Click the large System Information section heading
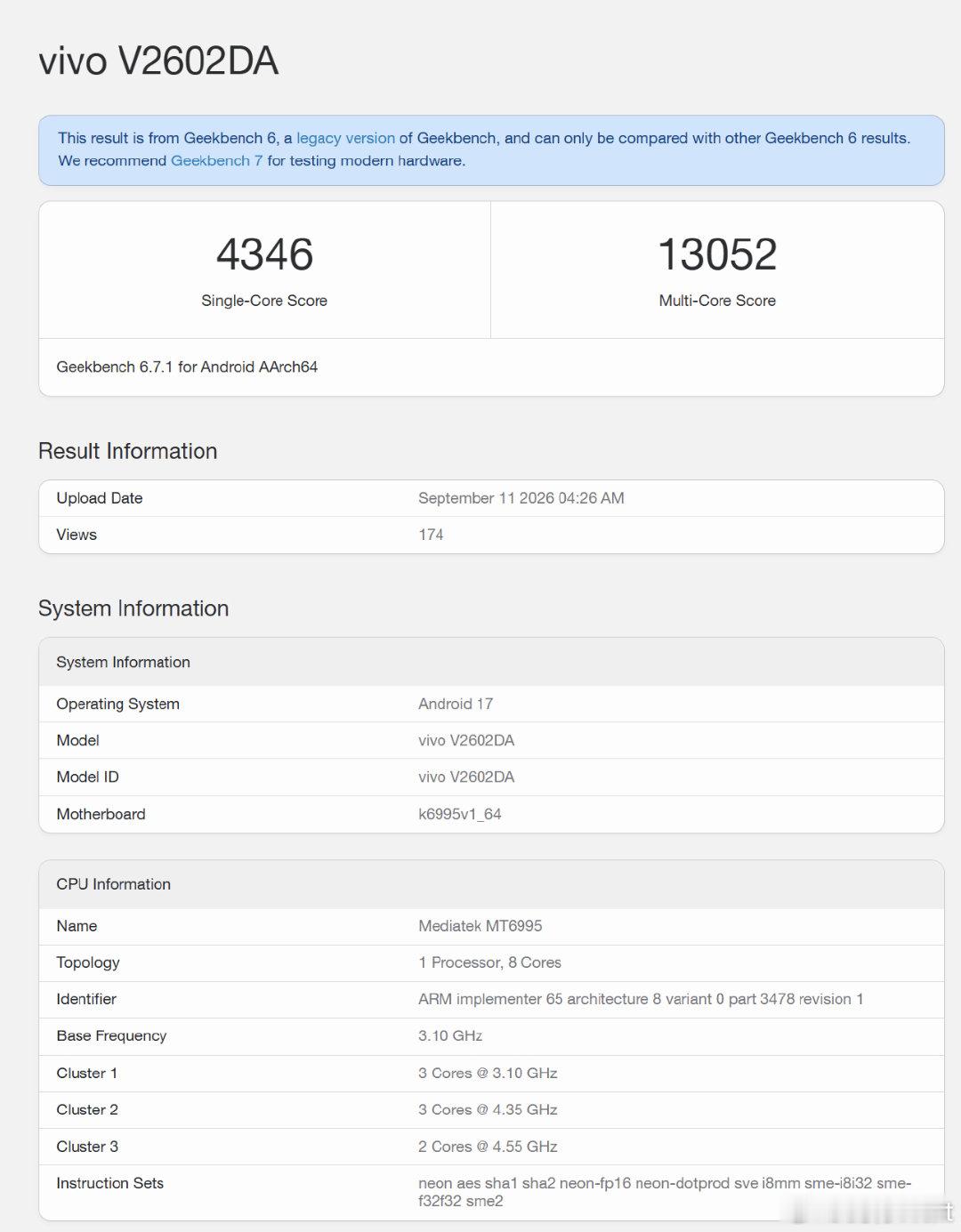961x1232 pixels. coord(133,608)
